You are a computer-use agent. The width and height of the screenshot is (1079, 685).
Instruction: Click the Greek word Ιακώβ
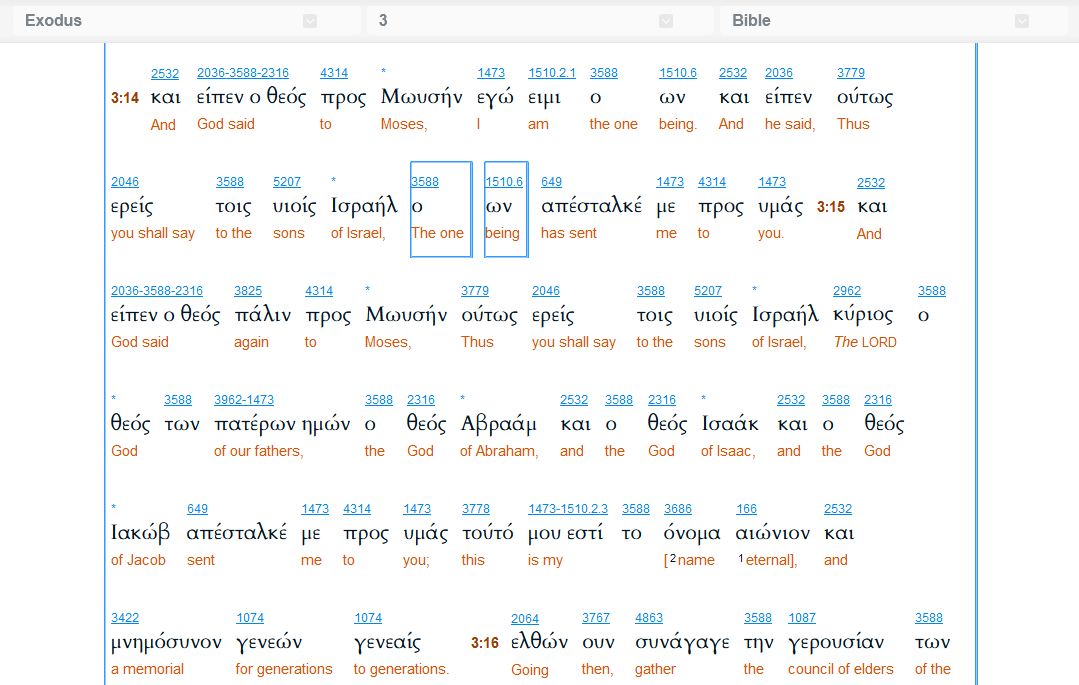point(140,533)
